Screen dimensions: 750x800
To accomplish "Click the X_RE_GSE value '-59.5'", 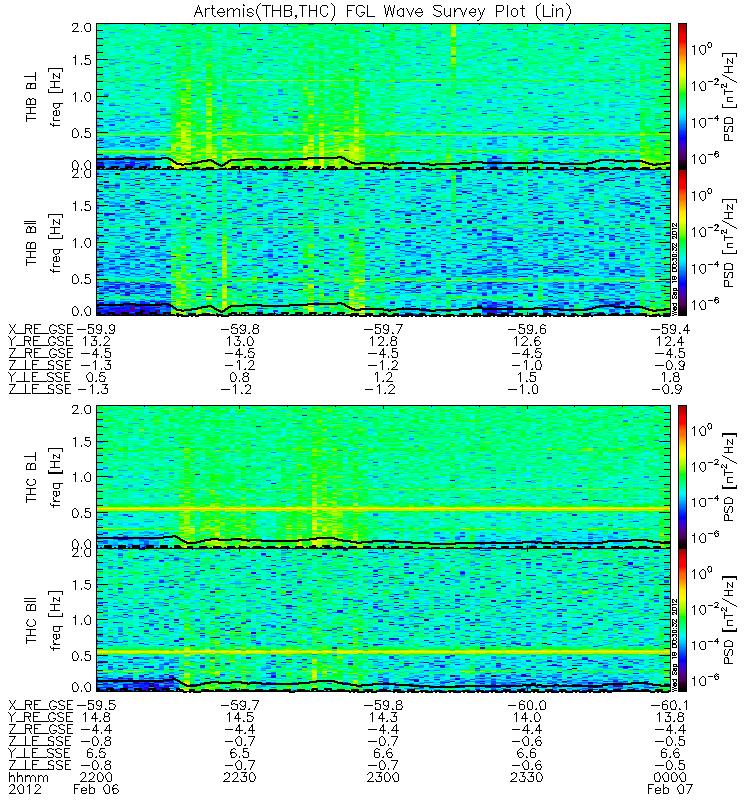I will tap(96, 705).
